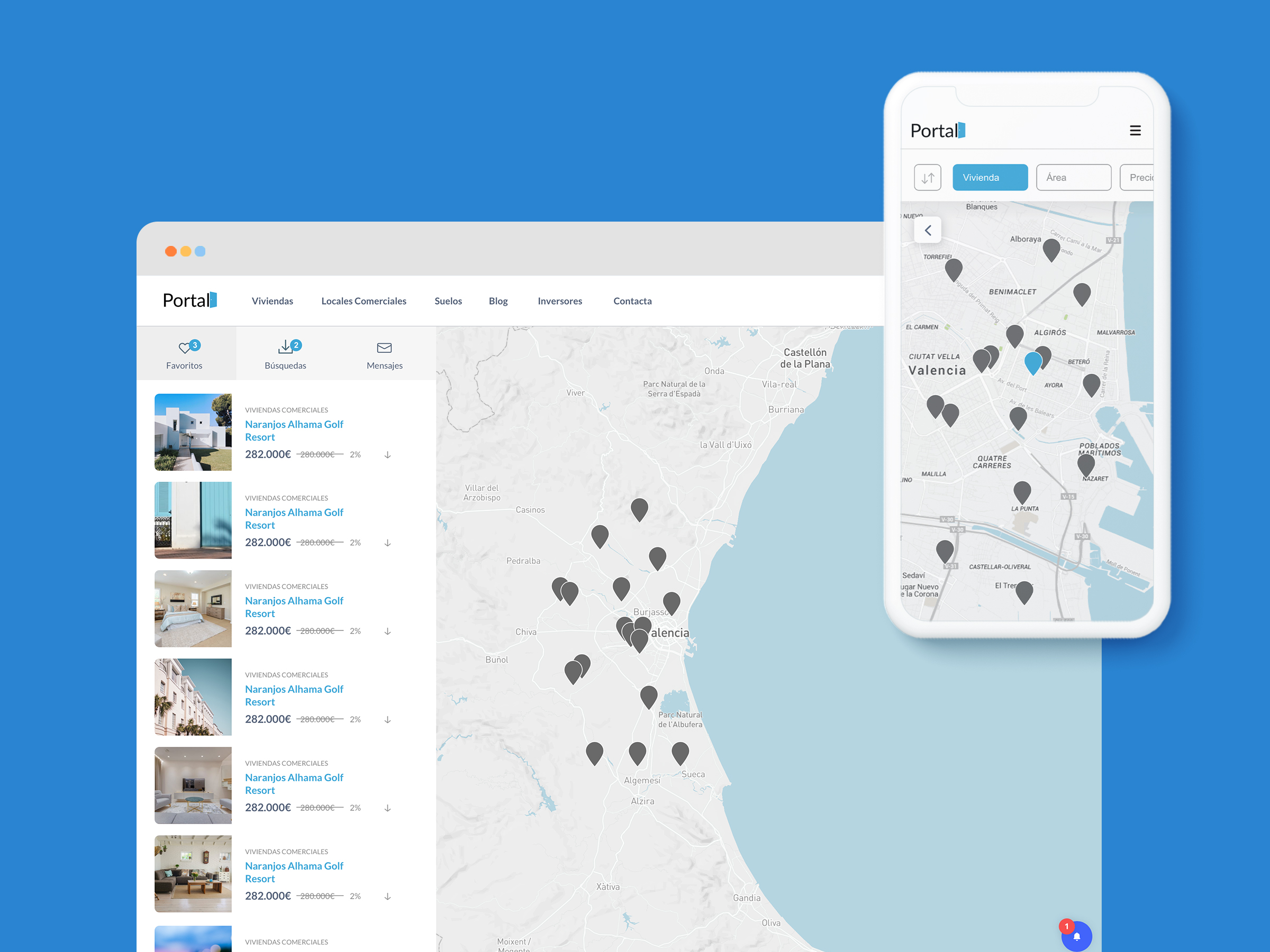Open the Favoritos heart icon tab
Viewport: 1270px width, 952px height.
185,354
